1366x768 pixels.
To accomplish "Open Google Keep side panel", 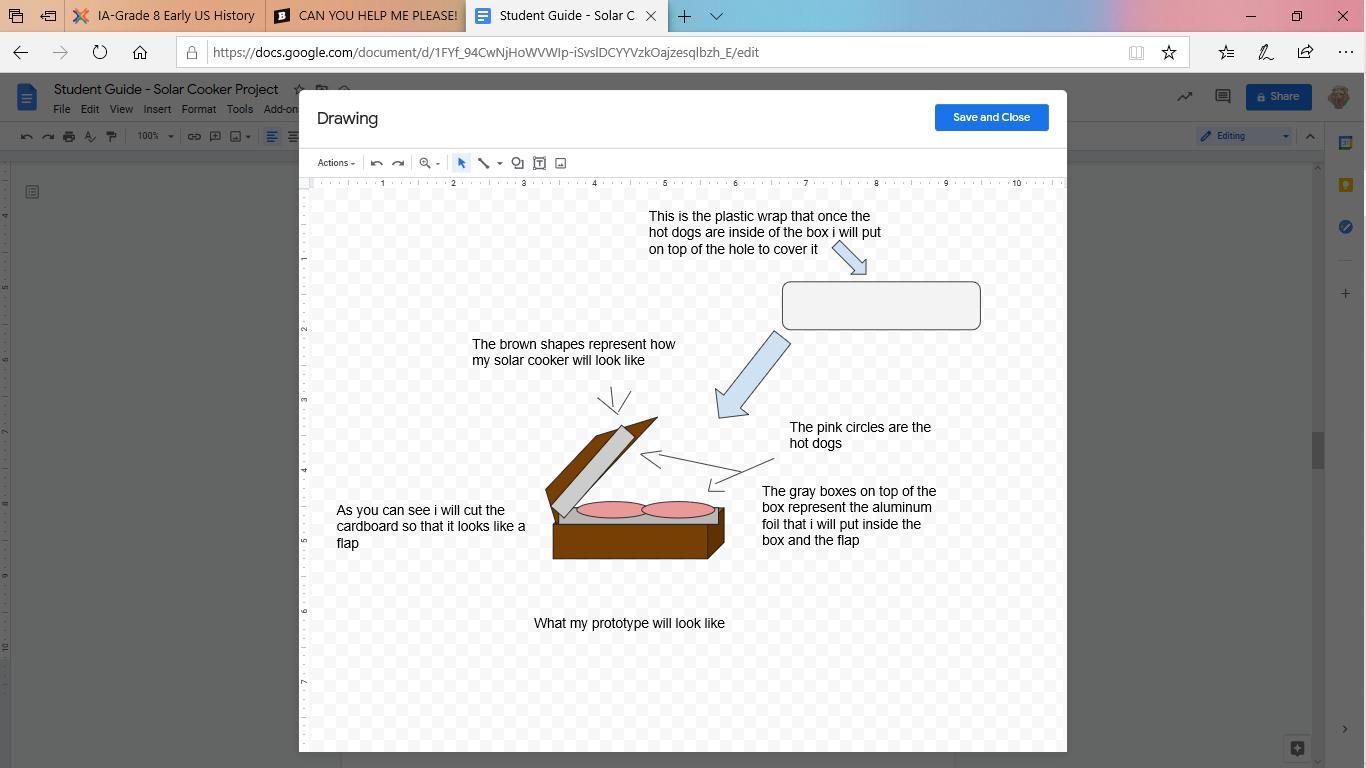I will [x=1346, y=185].
